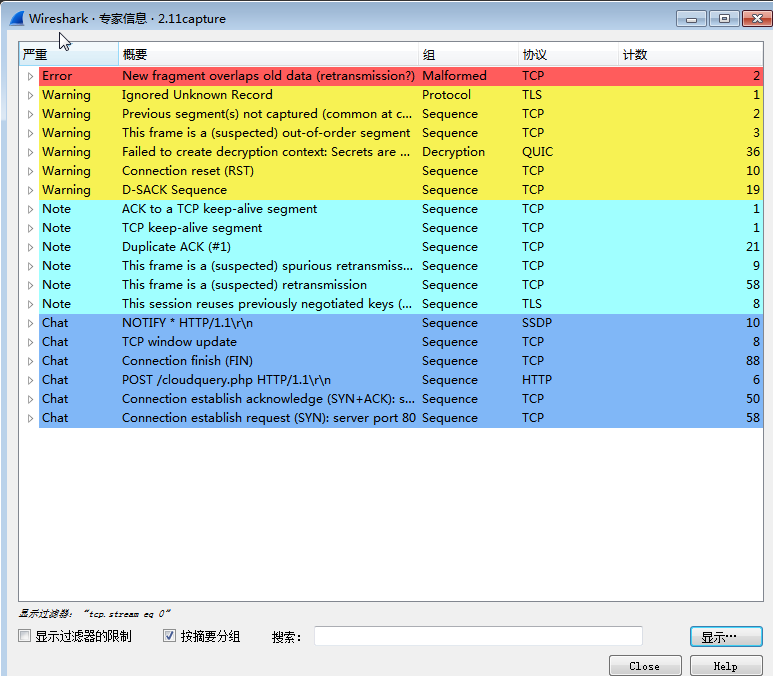Select 'TCP window update' summary text
Screen dimensions: 773x676
(x=179, y=342)
